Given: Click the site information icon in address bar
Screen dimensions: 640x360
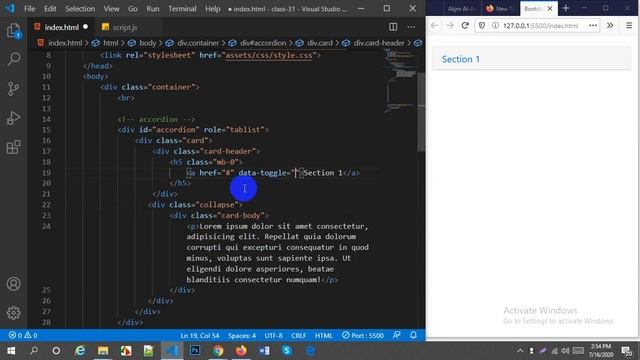Looking at the screenshot, I should coord(495,25).
